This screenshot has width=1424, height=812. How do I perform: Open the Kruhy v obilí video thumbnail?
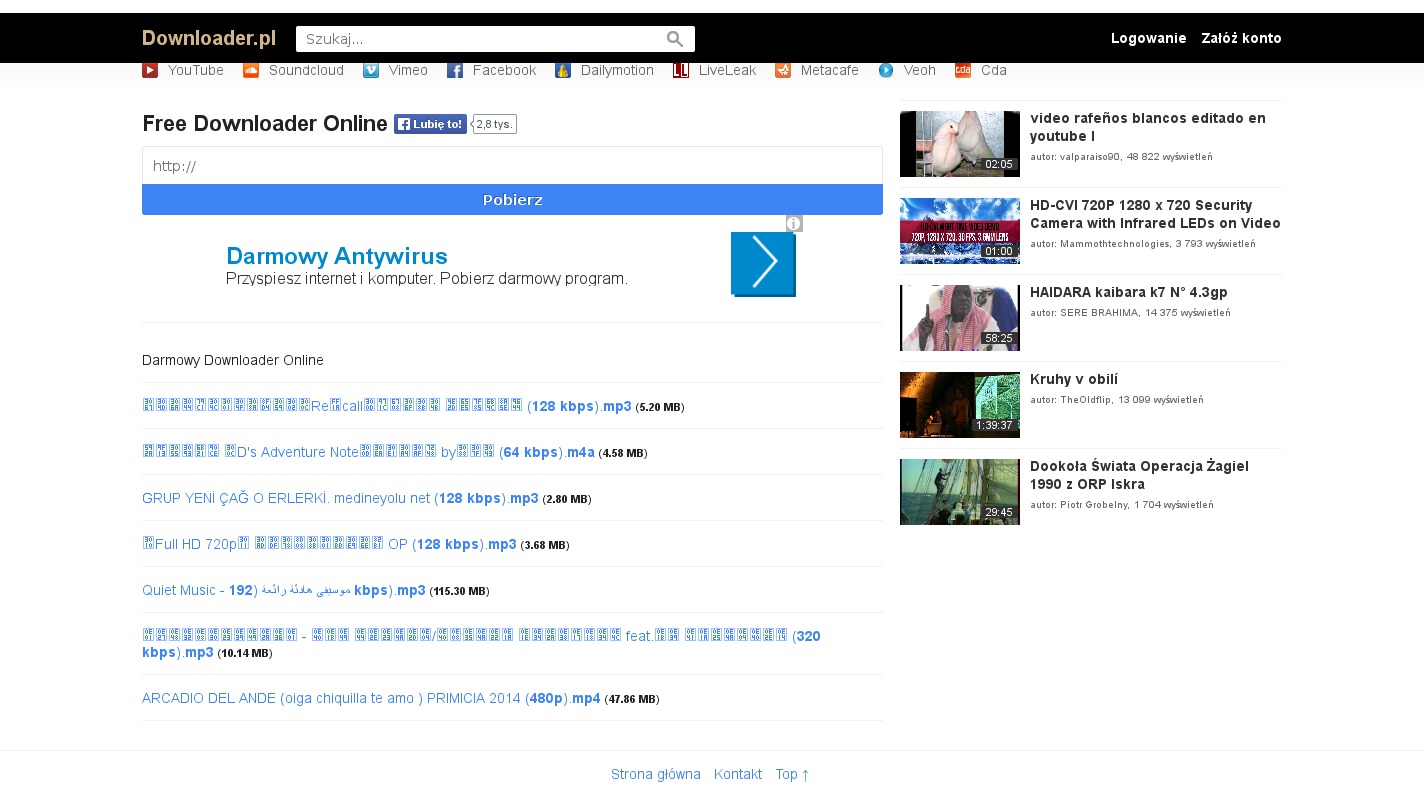tap(959, 405)
